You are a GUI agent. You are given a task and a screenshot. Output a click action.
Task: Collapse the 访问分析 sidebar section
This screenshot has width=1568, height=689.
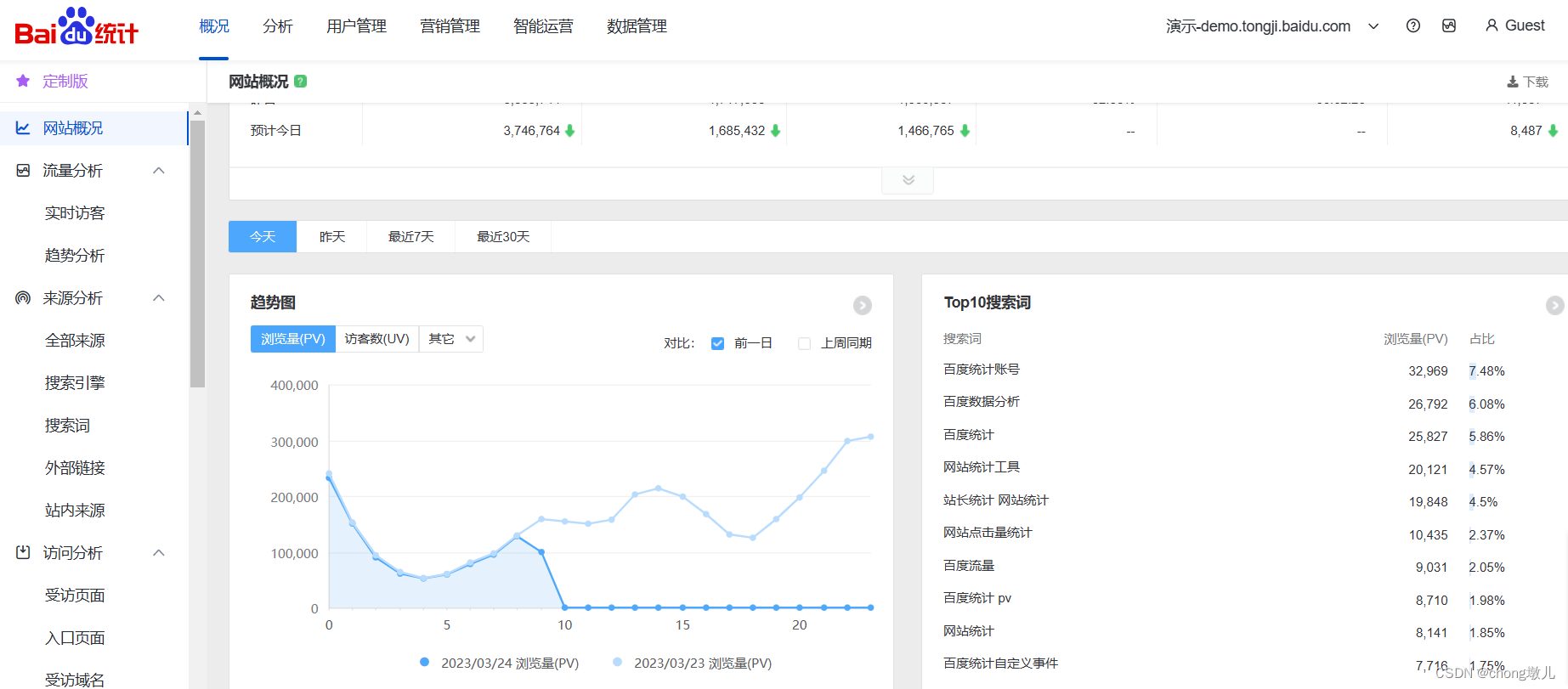pos(159,552)
